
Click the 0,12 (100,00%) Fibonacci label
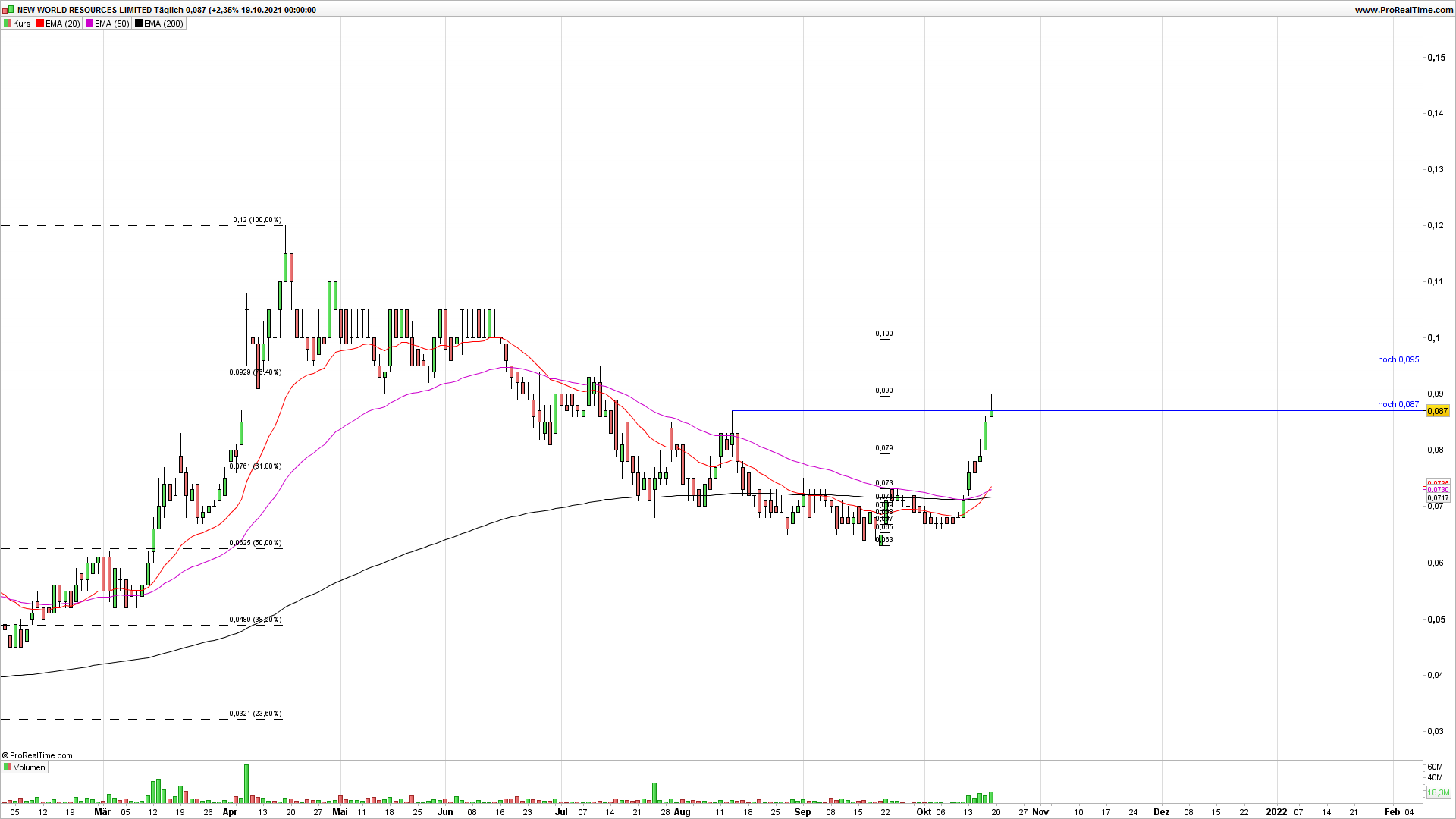click(257, 220)
